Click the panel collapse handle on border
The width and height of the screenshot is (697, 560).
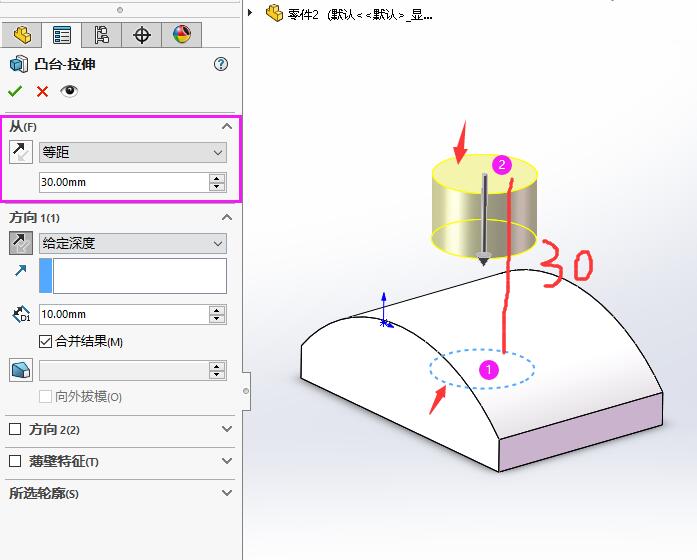pyautogui.click(x=246, y=391)
